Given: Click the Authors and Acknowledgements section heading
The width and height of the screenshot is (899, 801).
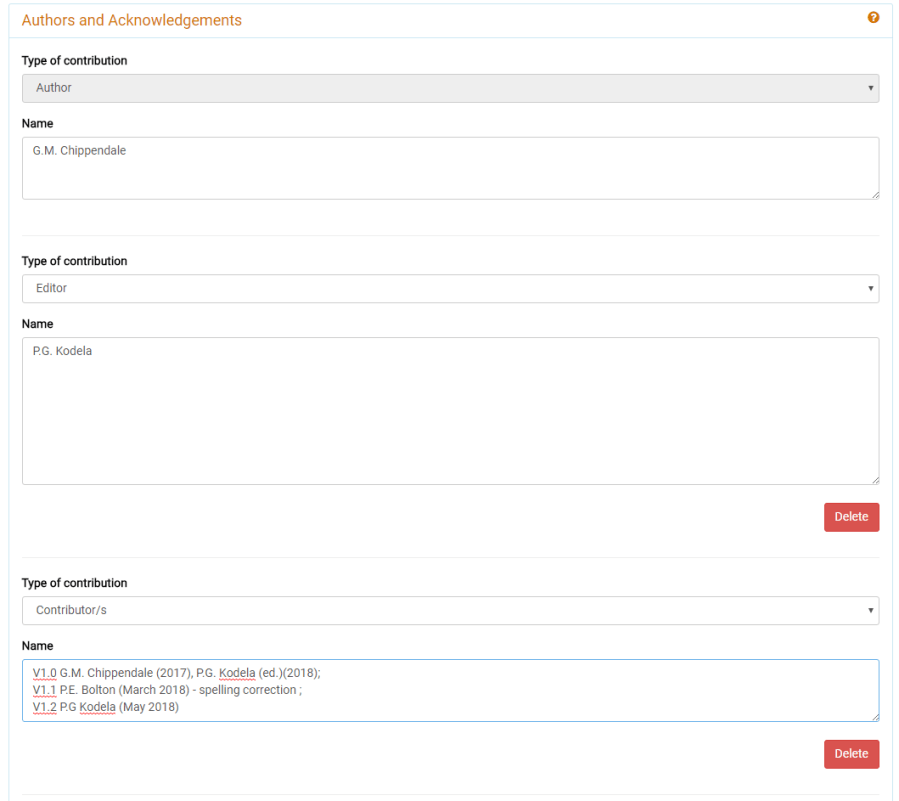Looking at the screenshot, I should coord(132,20).
